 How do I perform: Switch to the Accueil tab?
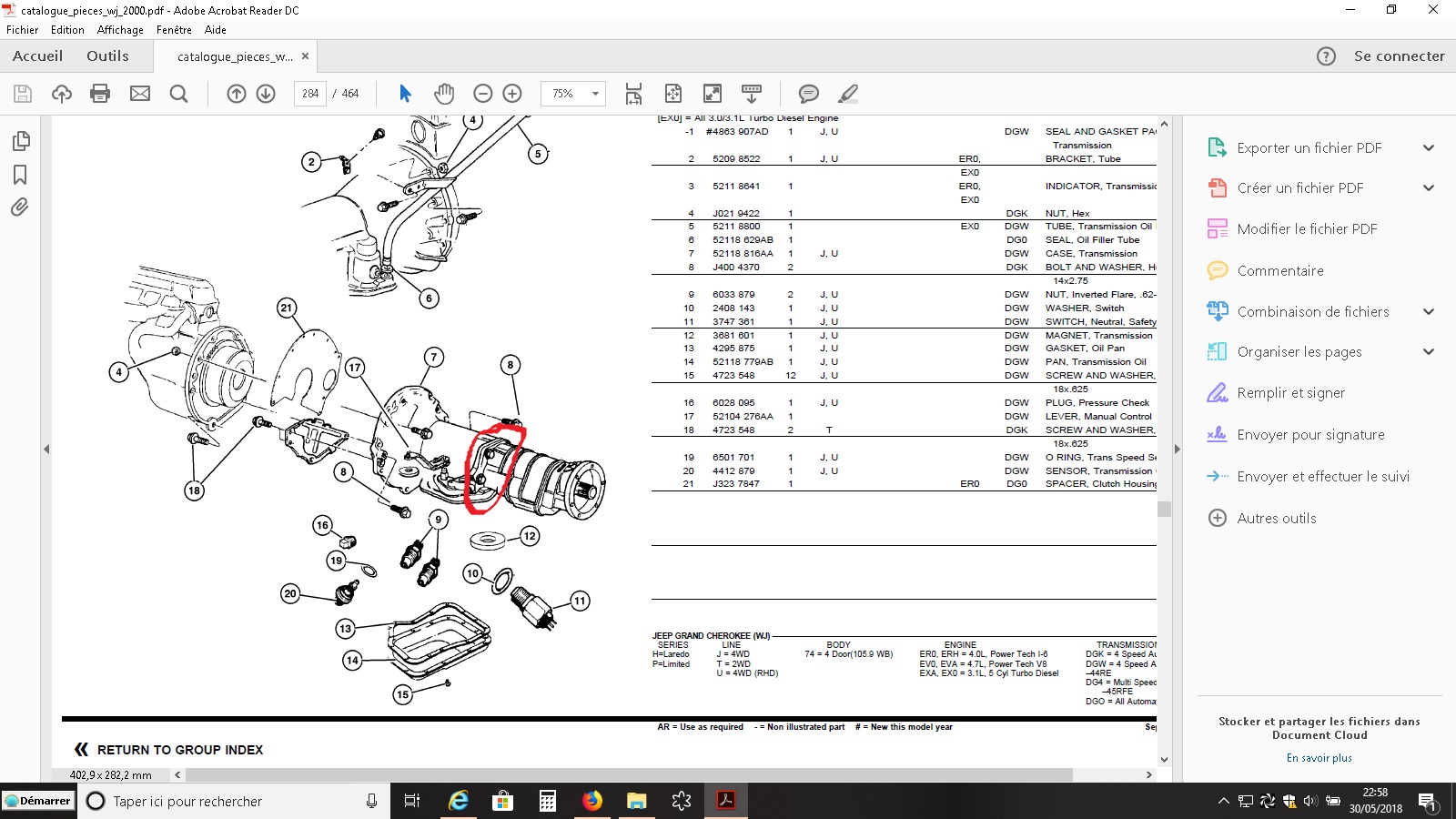point(38,56)
